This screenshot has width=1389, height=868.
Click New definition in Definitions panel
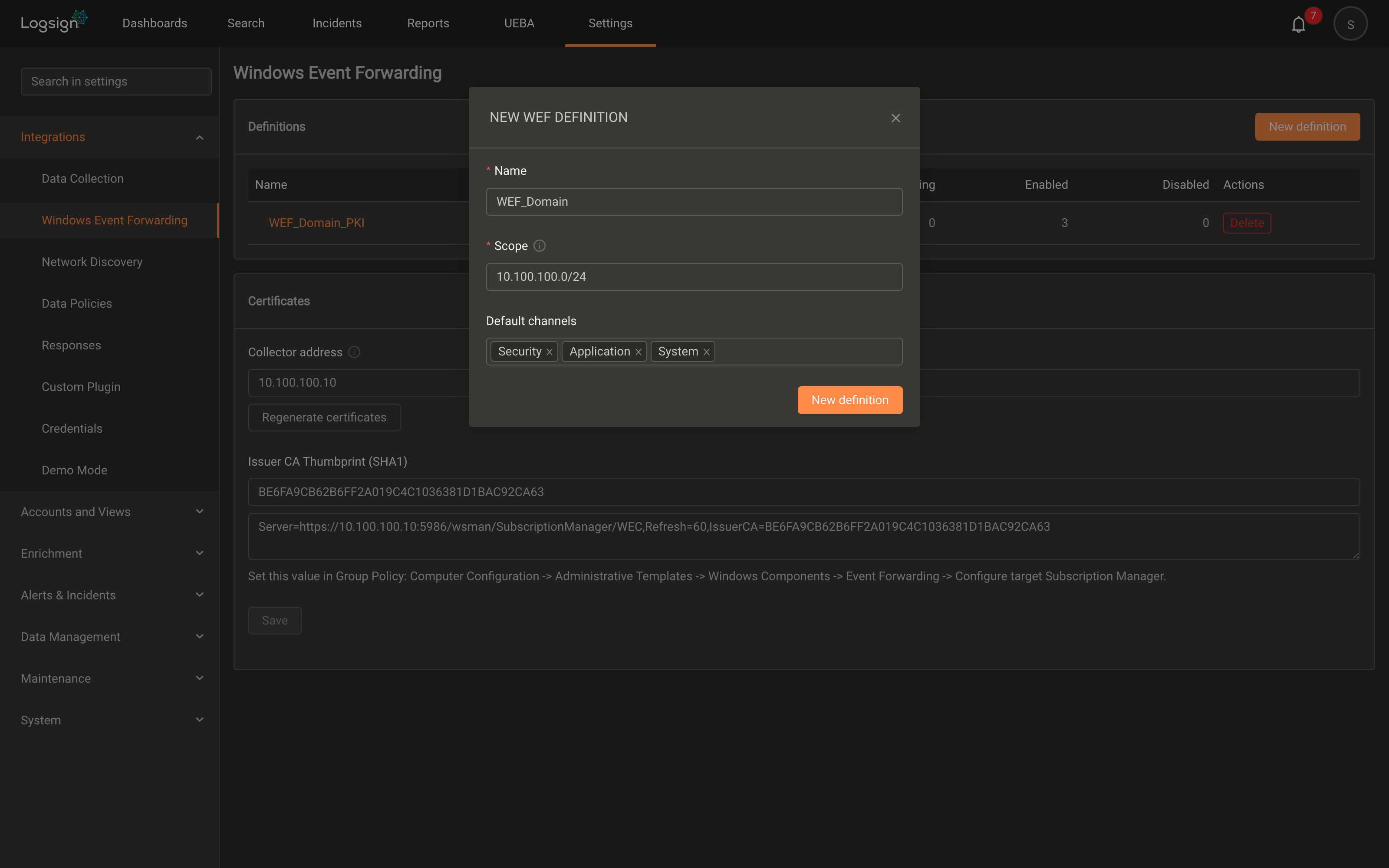point(1307,127)
